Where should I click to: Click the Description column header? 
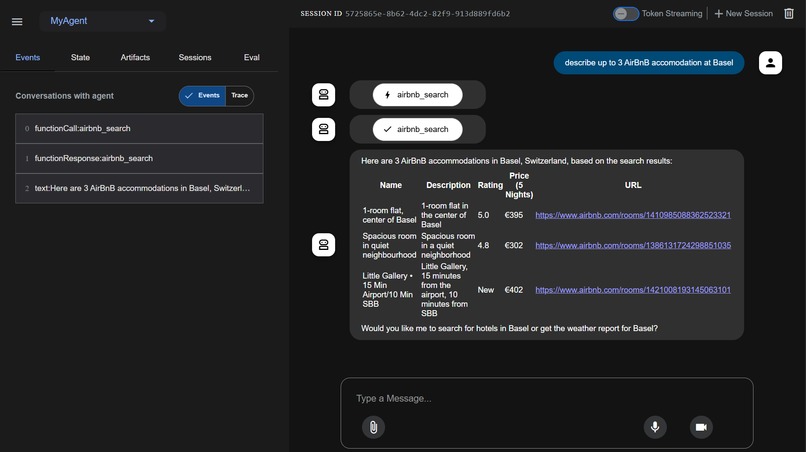coord(448,185)
